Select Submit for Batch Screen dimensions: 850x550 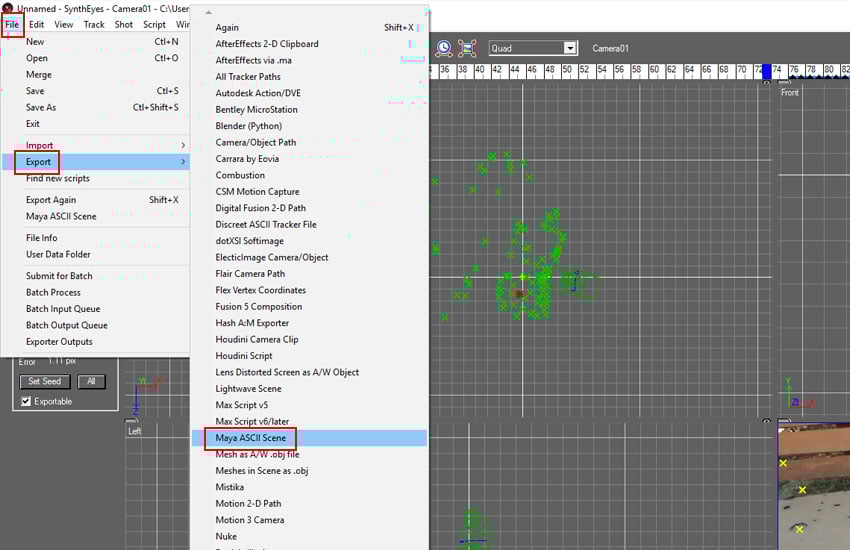(96, 276)
